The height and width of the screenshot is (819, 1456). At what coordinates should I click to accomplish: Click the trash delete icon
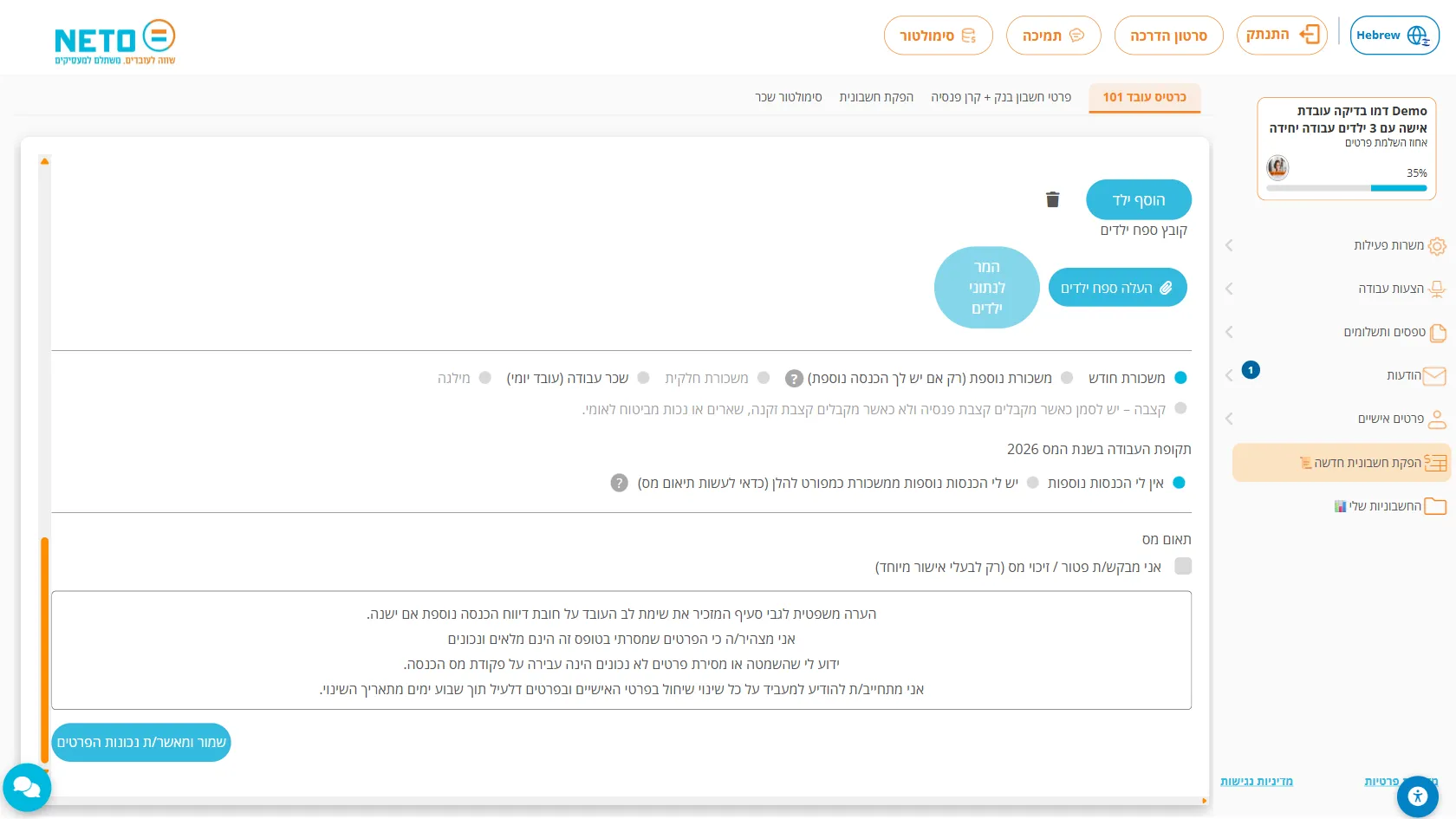coord(1052,199)
